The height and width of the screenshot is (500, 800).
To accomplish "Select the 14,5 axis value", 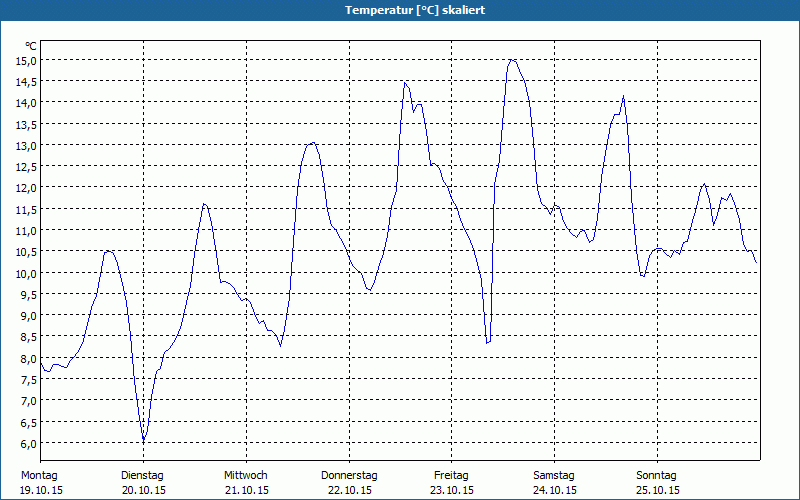I will (27, 82).
